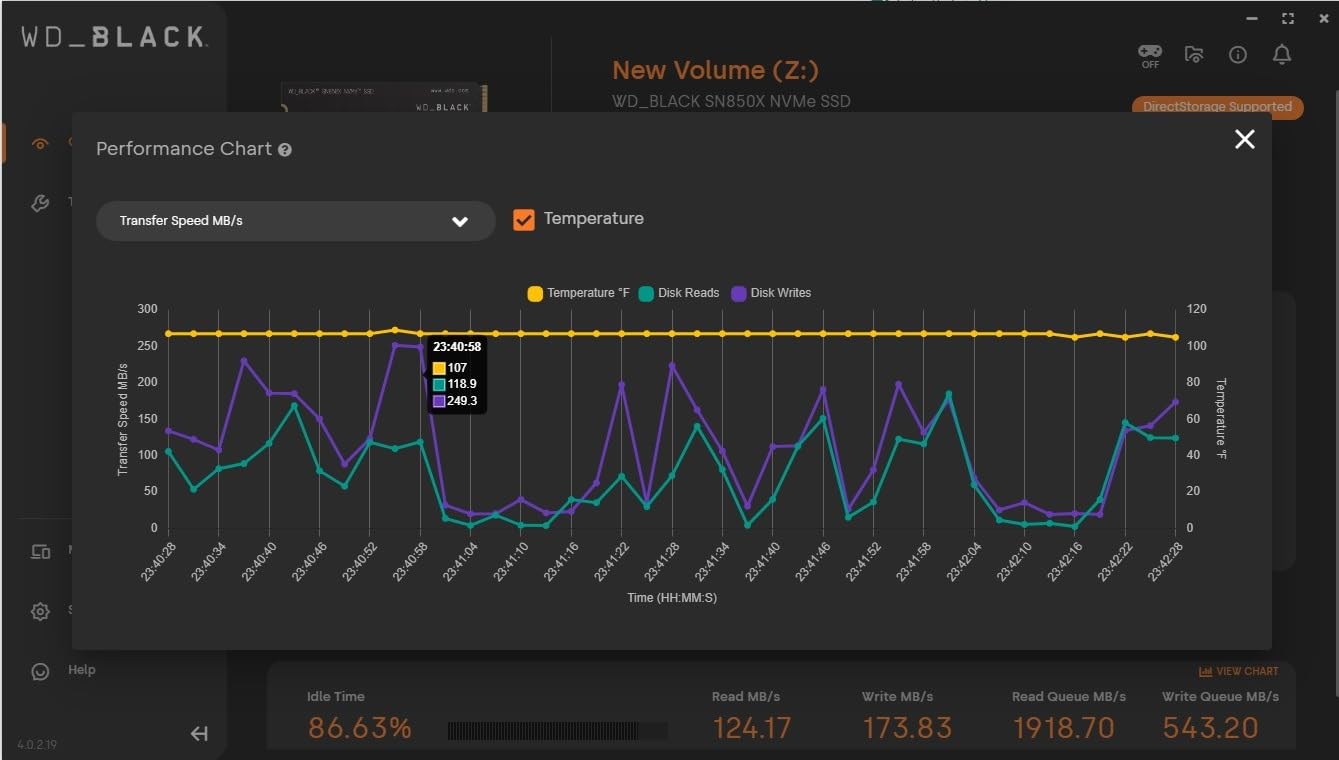Click the Write Queue value 543.20
This screenshot has height=760, width=1339.
[x=1210, y=728]
